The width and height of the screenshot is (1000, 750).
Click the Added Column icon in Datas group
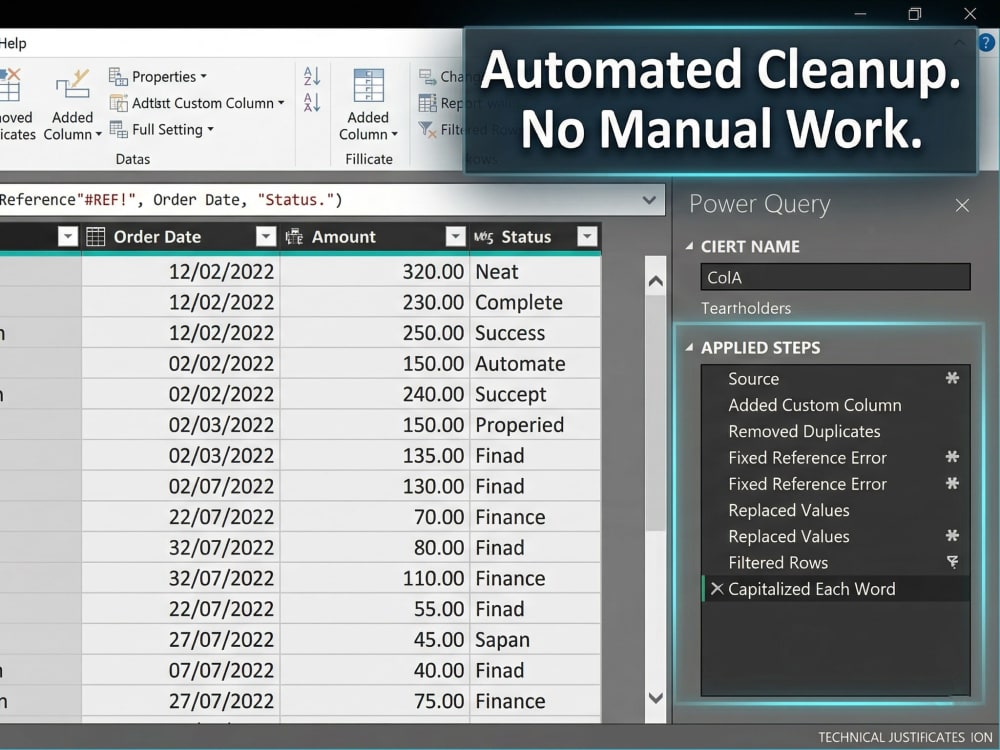[x=72, y=85]
